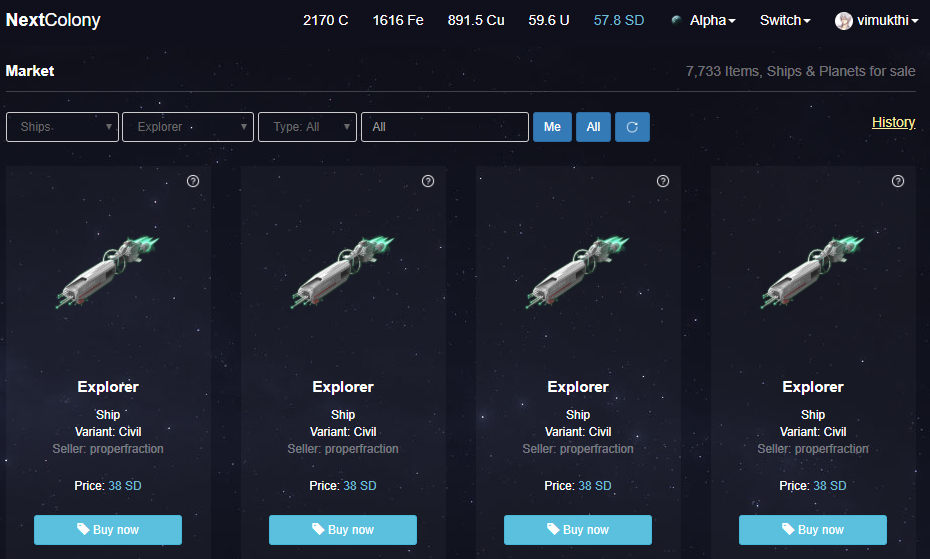The height and width of the screenshot is (559, 930).
Task: Open the Ships category dropdown
Action: coord(62,127)
